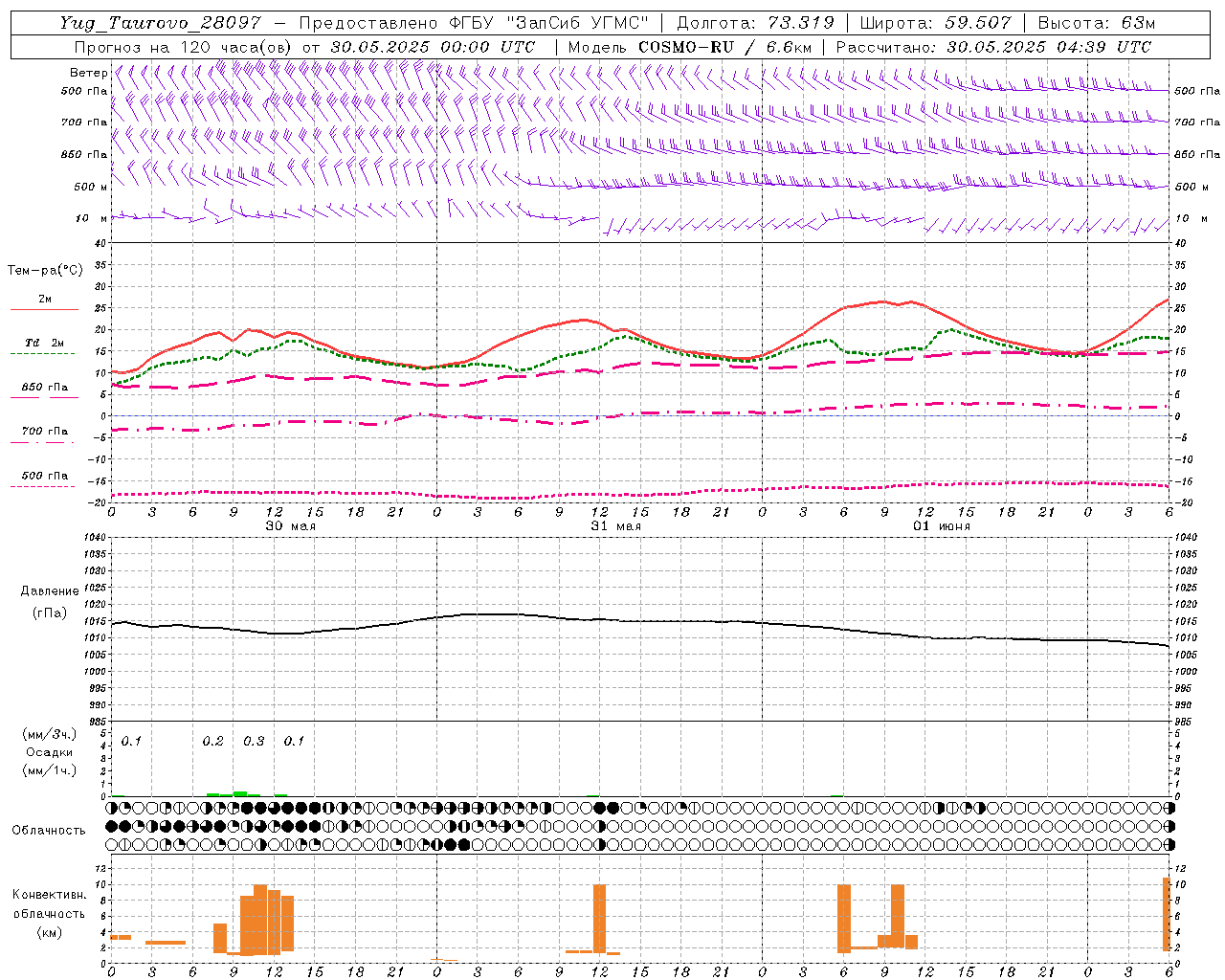Image resolution: width=1225 pixels, height=980 pixels.
Task: Click the Облачность cloud cover label
Action: [x=49, y=830]
